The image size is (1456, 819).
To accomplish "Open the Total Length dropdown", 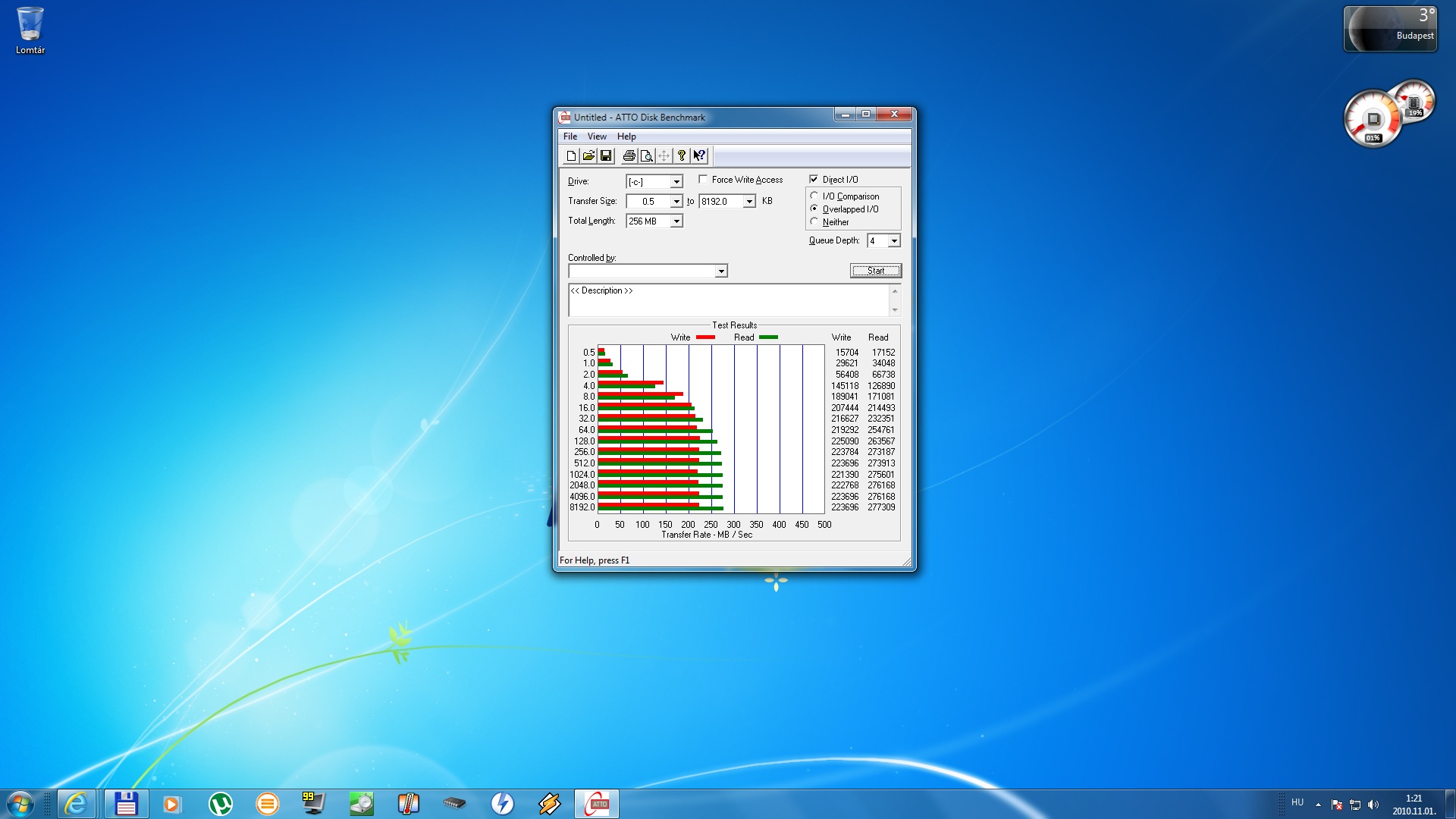I will pos(676,221).
